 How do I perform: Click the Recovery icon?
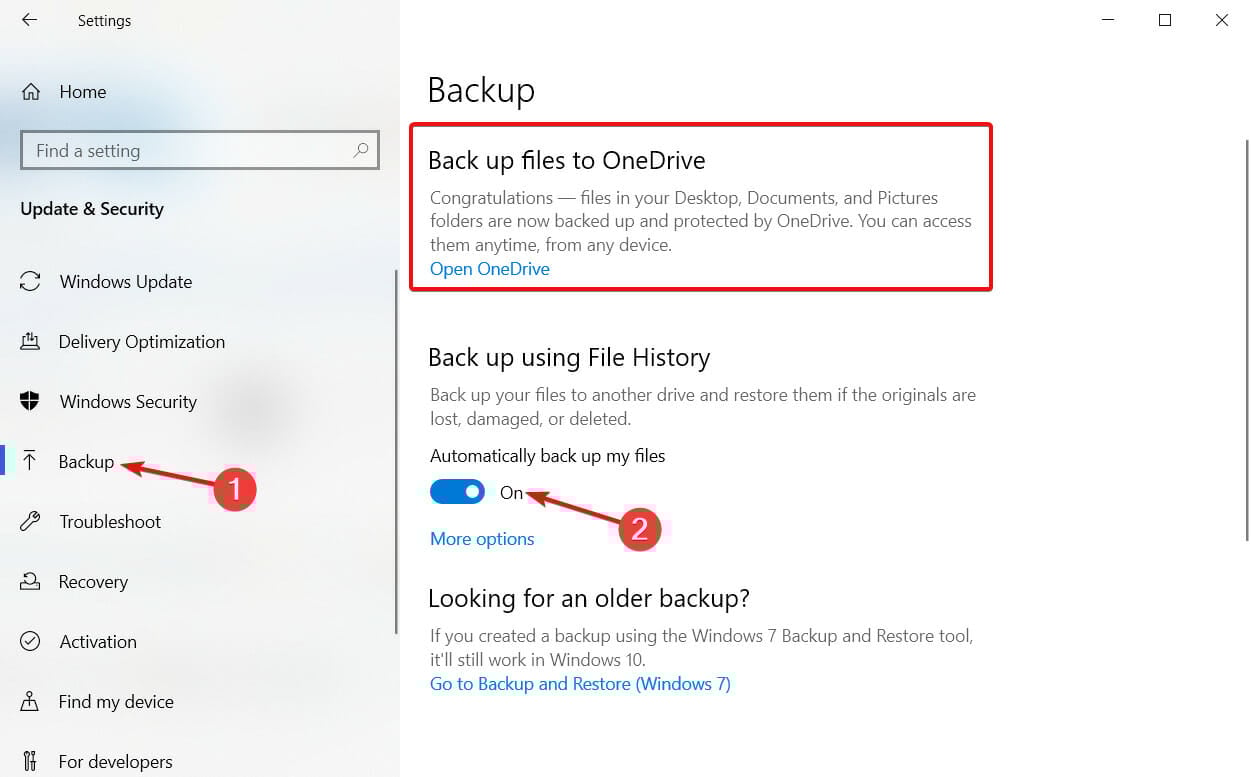[x=30, y=582]
